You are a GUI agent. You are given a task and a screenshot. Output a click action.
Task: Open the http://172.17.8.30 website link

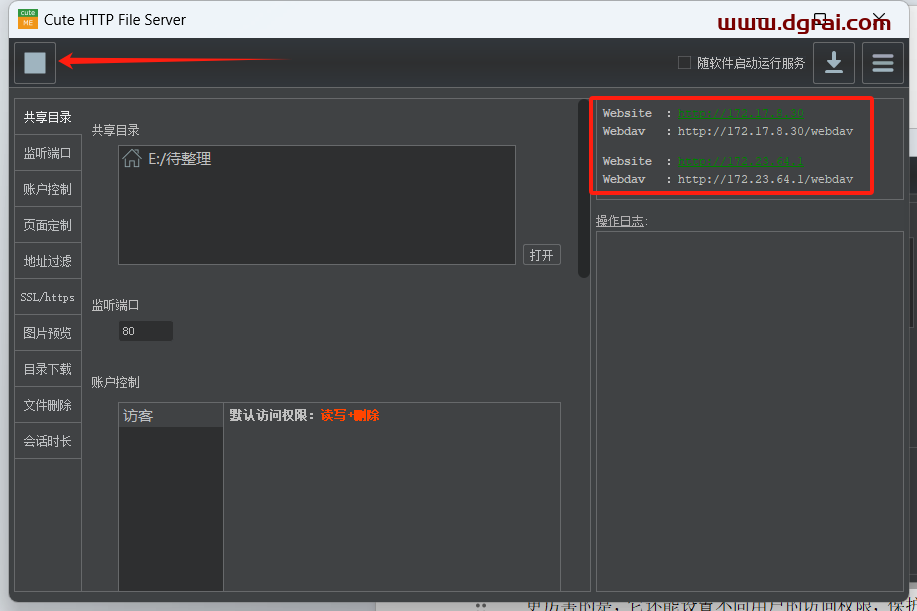coord(740,113)
